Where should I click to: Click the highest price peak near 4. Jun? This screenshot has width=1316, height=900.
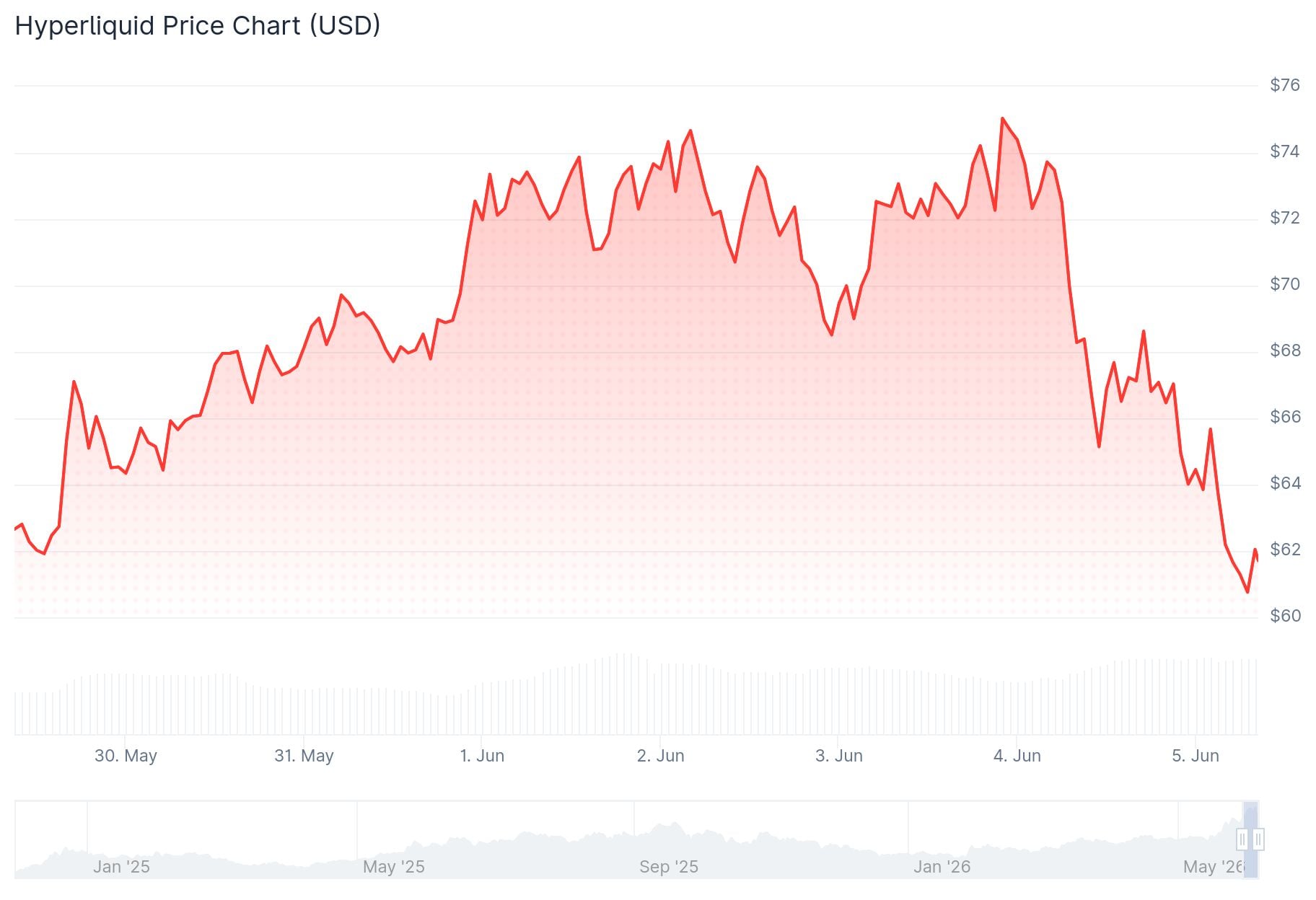point(1003,118)
